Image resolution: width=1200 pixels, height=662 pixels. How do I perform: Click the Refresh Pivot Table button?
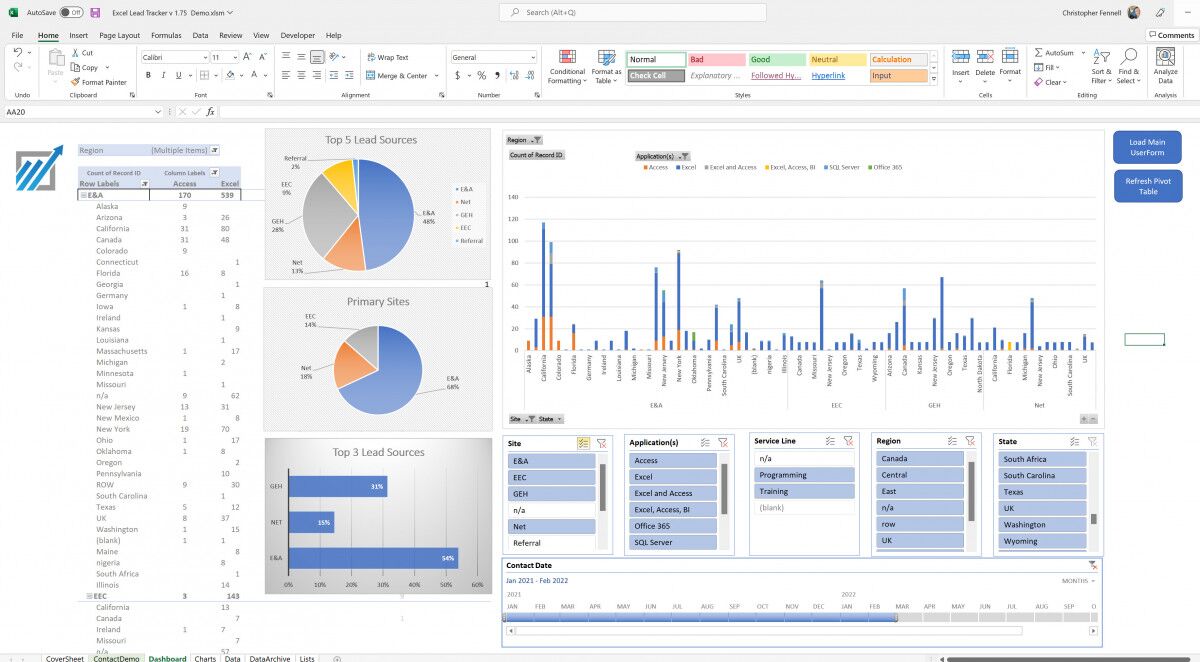click(1146, 185)
